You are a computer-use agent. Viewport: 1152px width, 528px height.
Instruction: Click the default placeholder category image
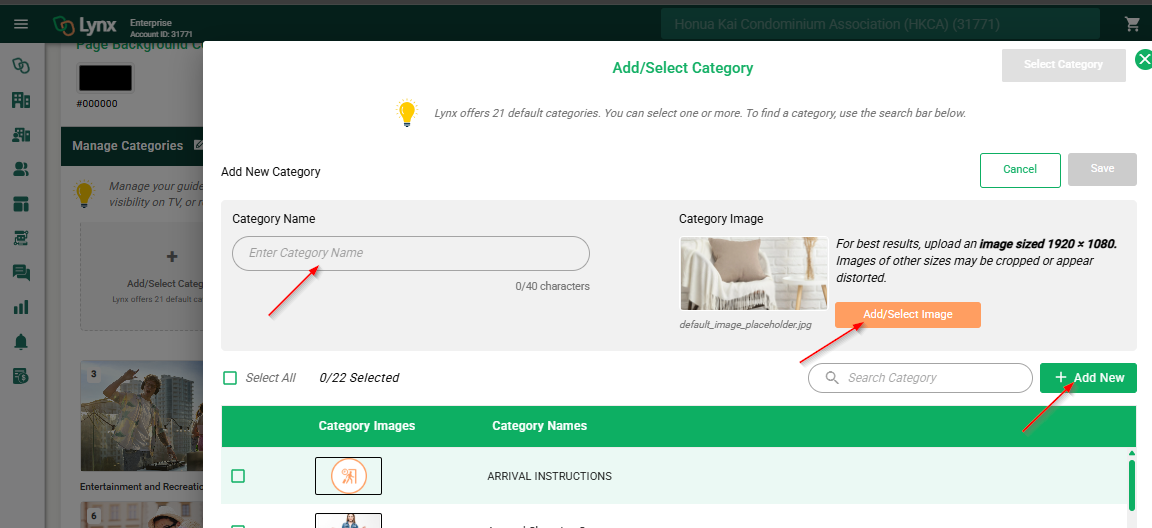(754, 274)
